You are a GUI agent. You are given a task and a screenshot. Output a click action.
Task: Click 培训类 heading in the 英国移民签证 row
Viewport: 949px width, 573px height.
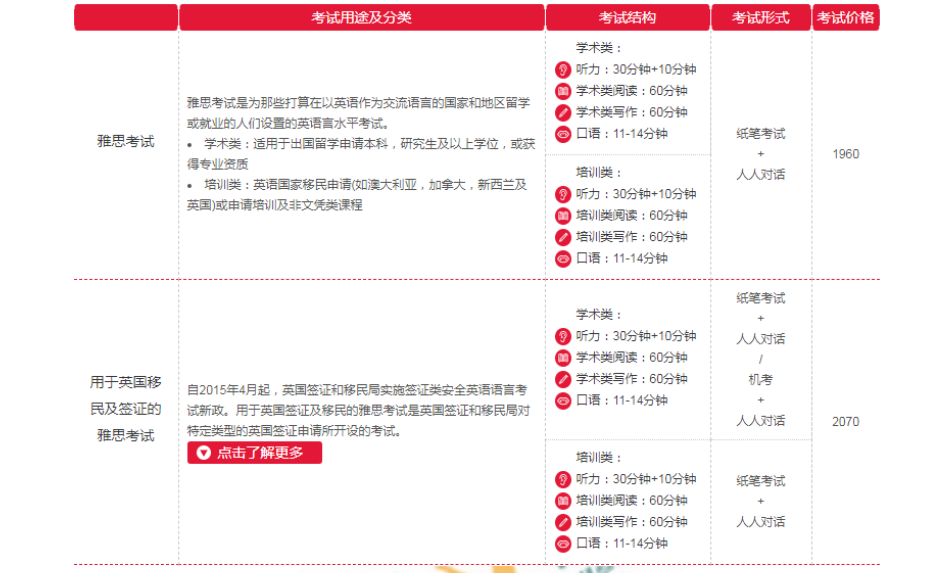pos(598,457)
